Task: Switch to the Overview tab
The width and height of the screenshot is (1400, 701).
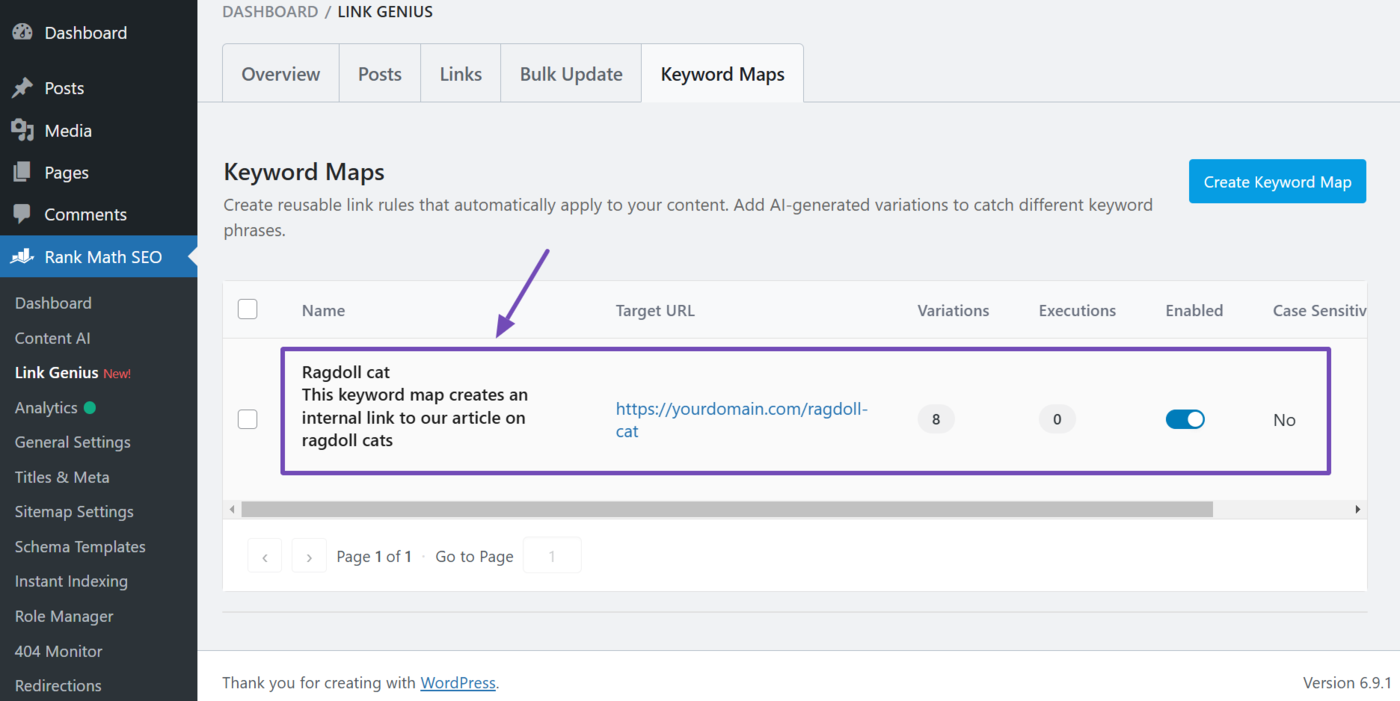Action: [281, 74]
